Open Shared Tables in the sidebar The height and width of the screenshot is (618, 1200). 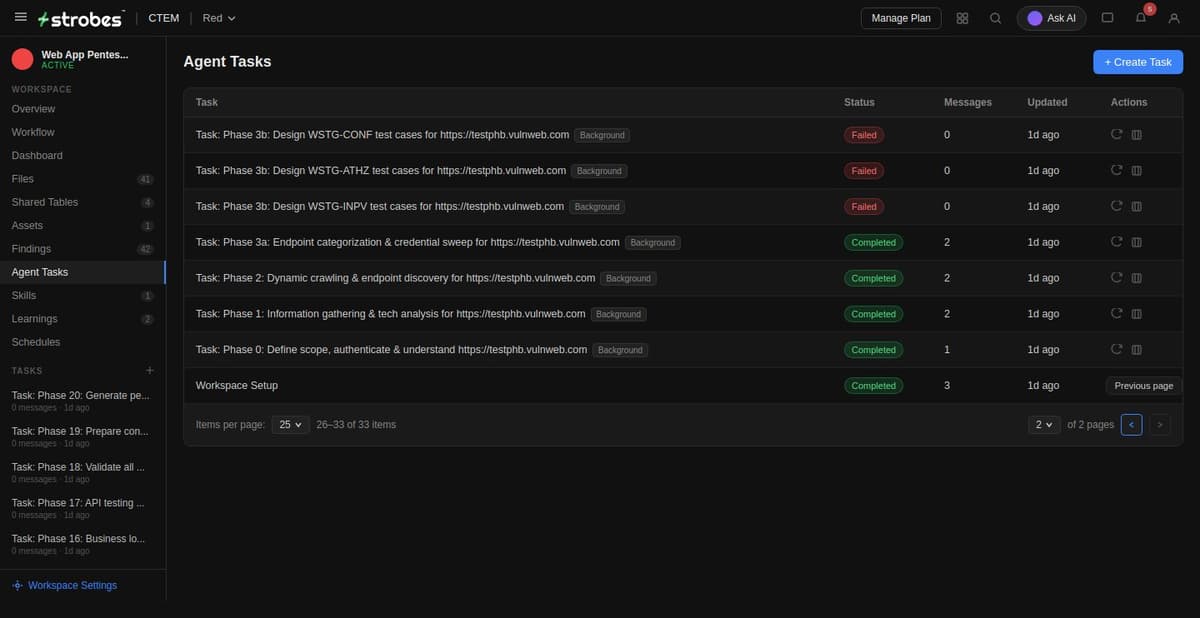(x=83, y=202)
